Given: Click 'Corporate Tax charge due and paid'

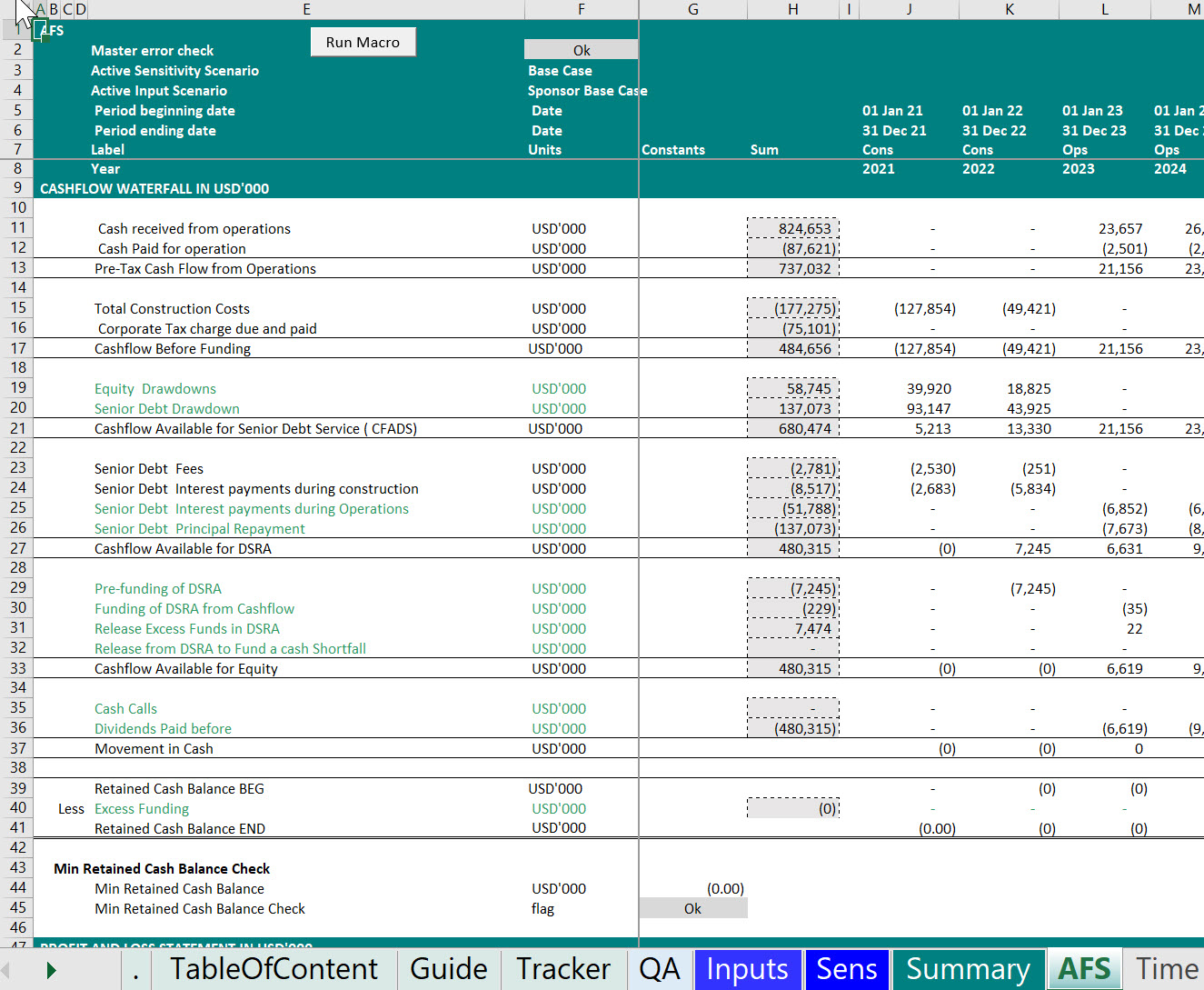Looking at the screenshot, I should tap(207, 328).
